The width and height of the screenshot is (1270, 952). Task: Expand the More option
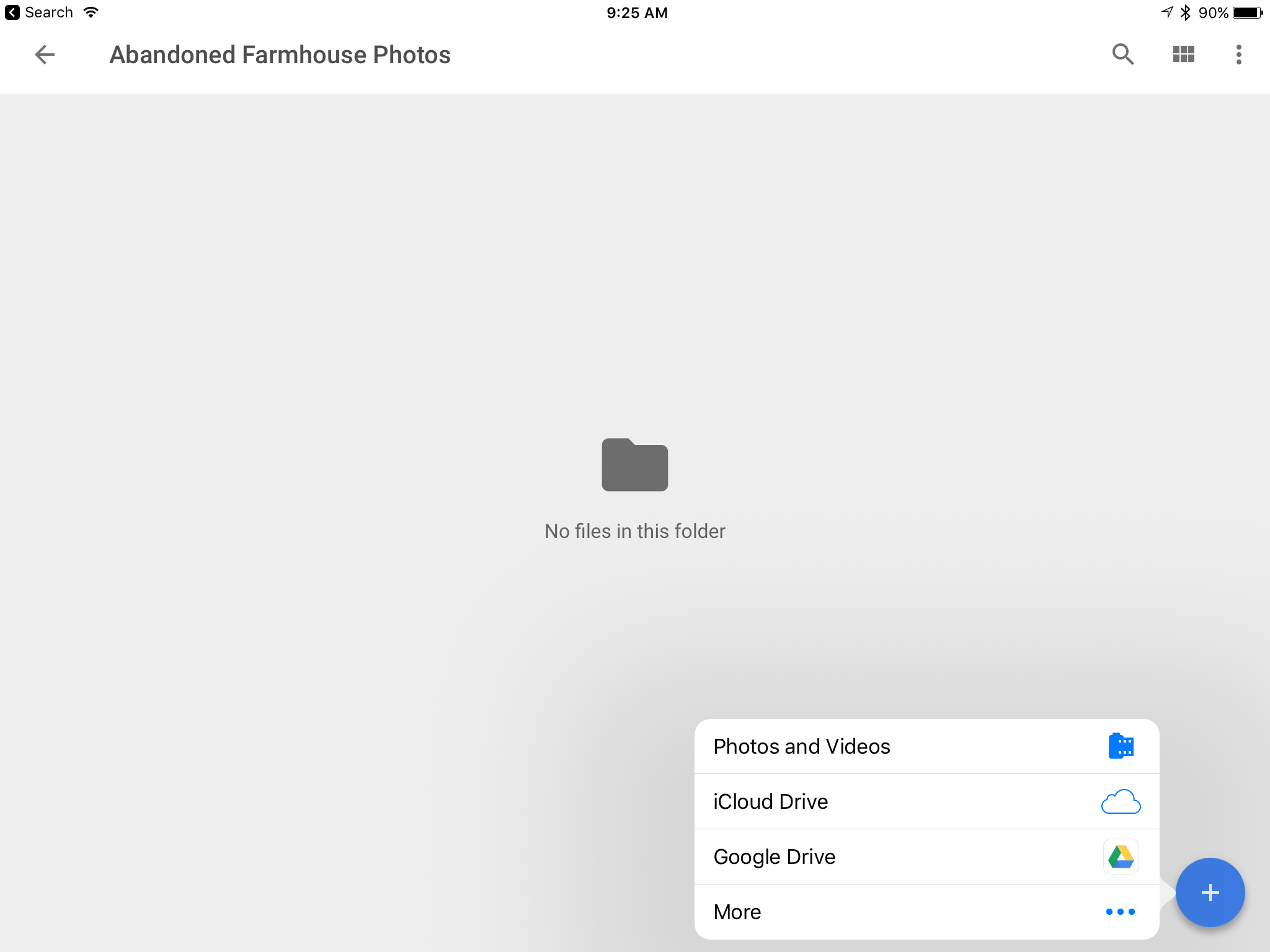pyautogui.click(x=737, y=912)
